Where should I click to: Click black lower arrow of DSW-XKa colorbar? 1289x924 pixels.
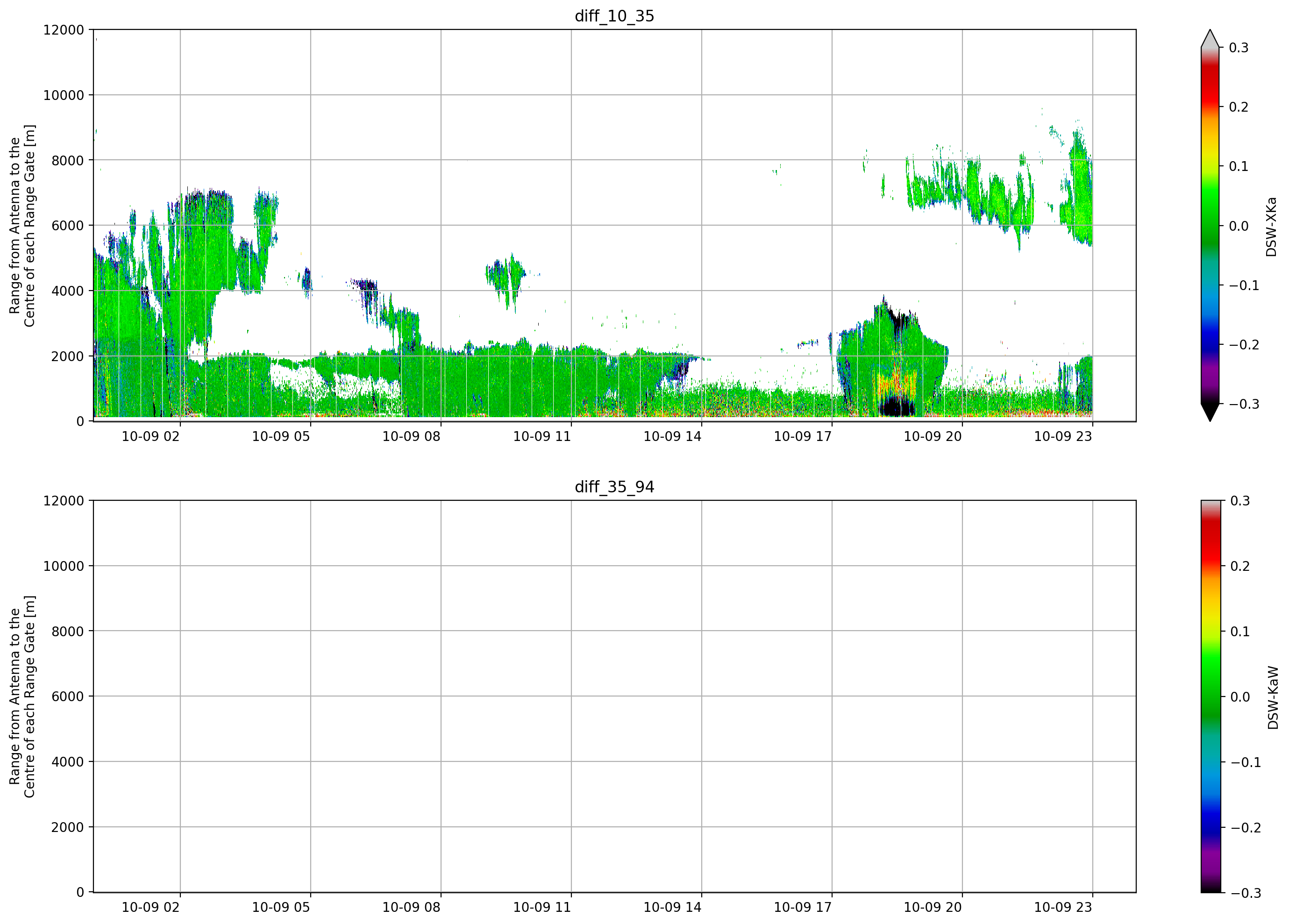(x=1210, y=412)
